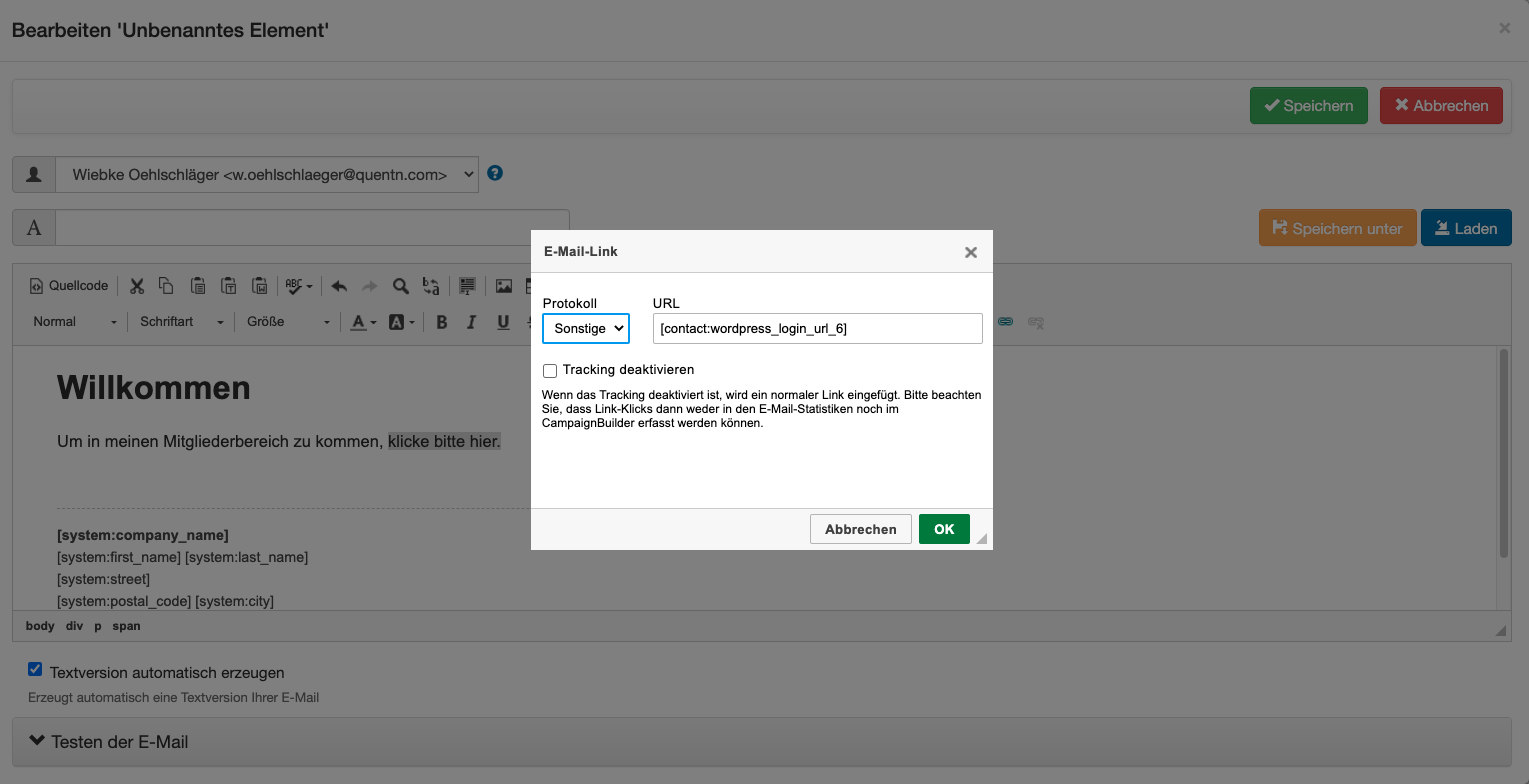Click the Copy icon in editor toolbar

(166, 286)
